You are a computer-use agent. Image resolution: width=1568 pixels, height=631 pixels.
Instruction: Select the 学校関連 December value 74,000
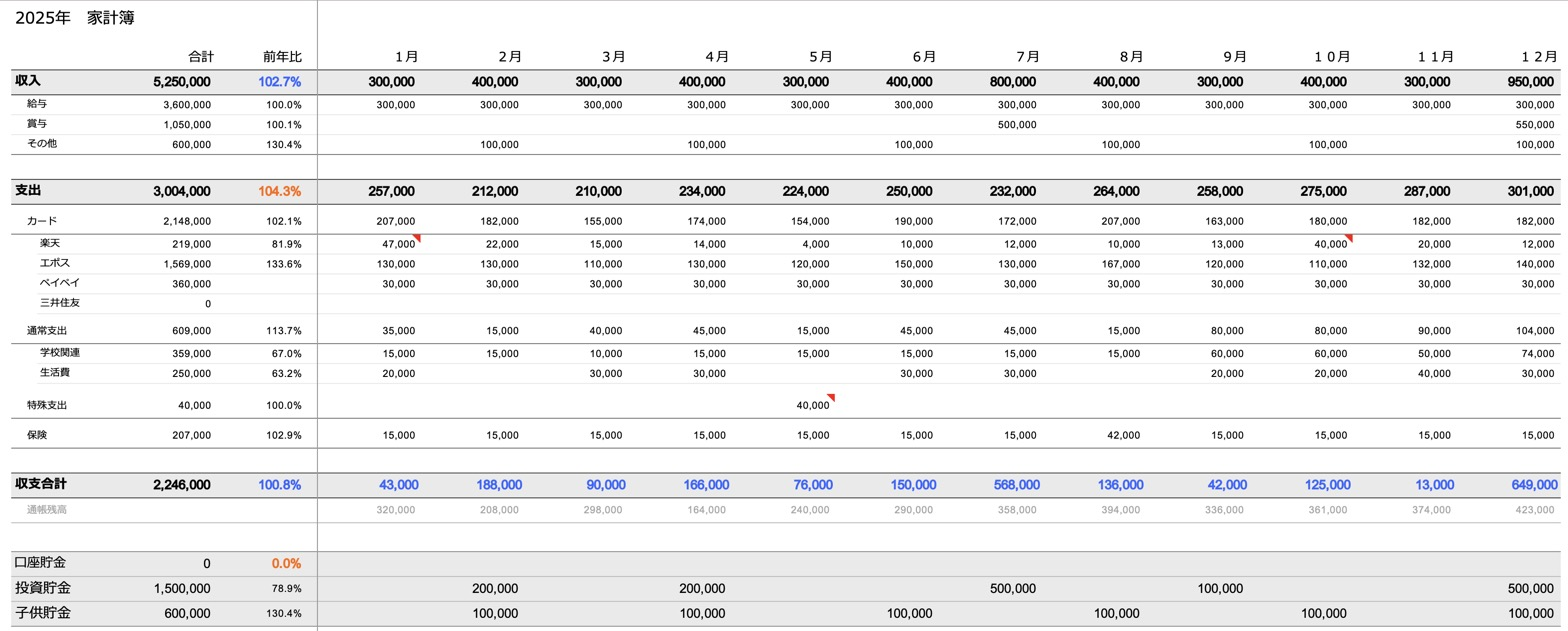click(1538, 354)
